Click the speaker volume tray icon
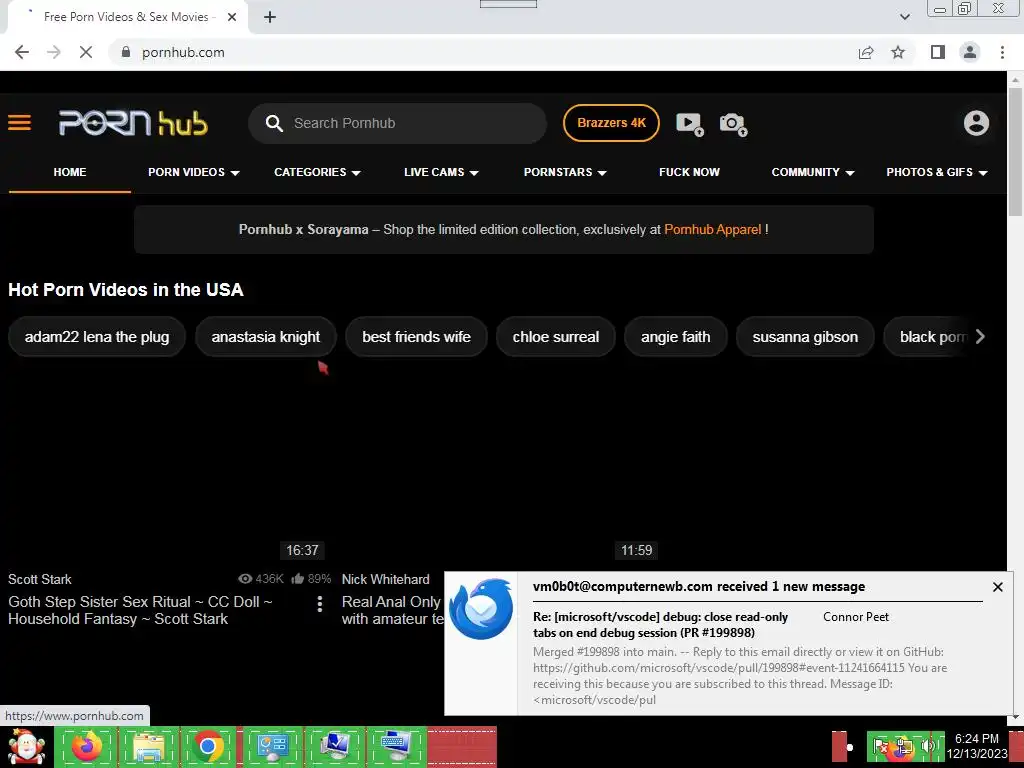The height and width of the screenshot is (768, 1024). point(927,747)
